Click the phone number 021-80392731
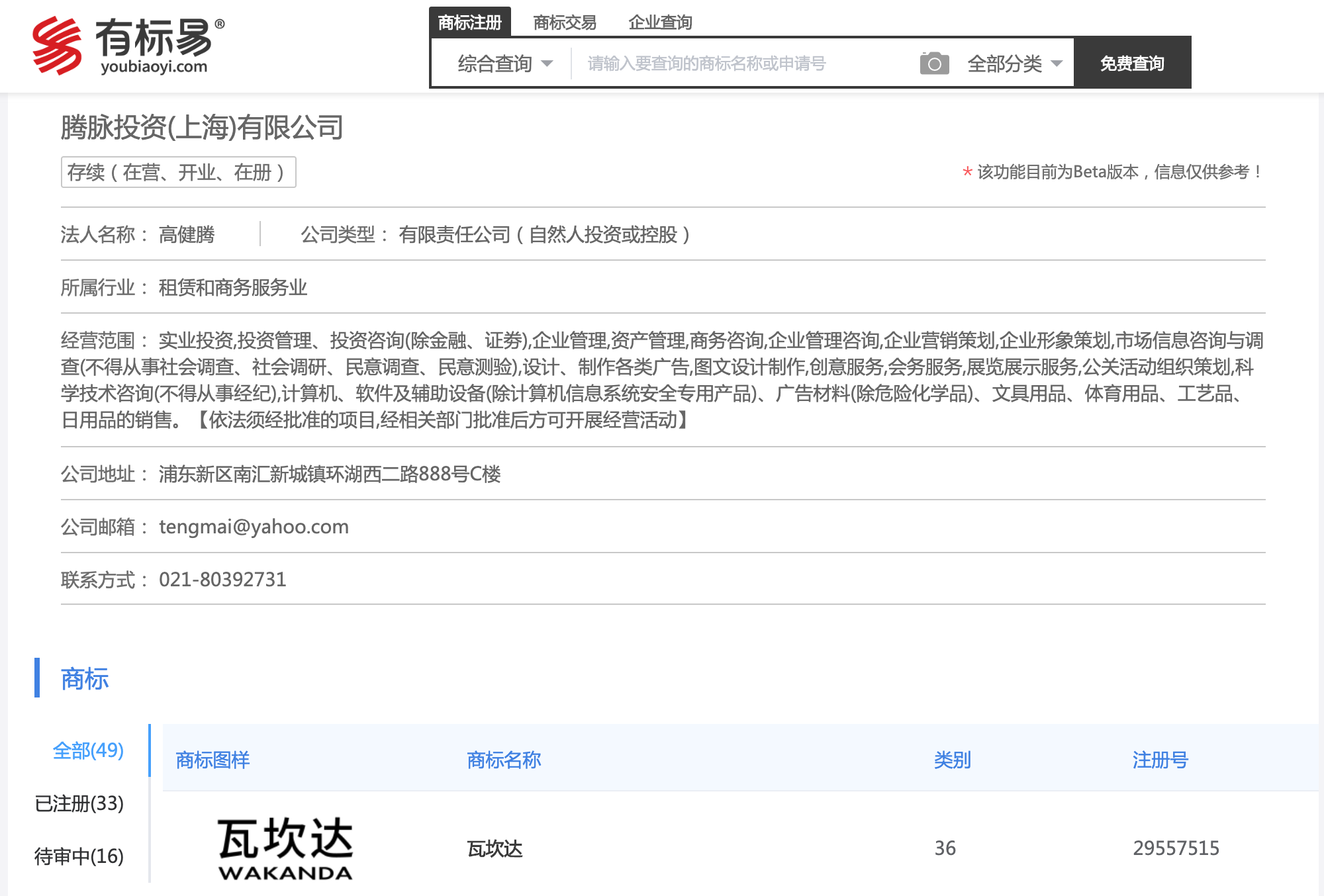 pos(222,580)
